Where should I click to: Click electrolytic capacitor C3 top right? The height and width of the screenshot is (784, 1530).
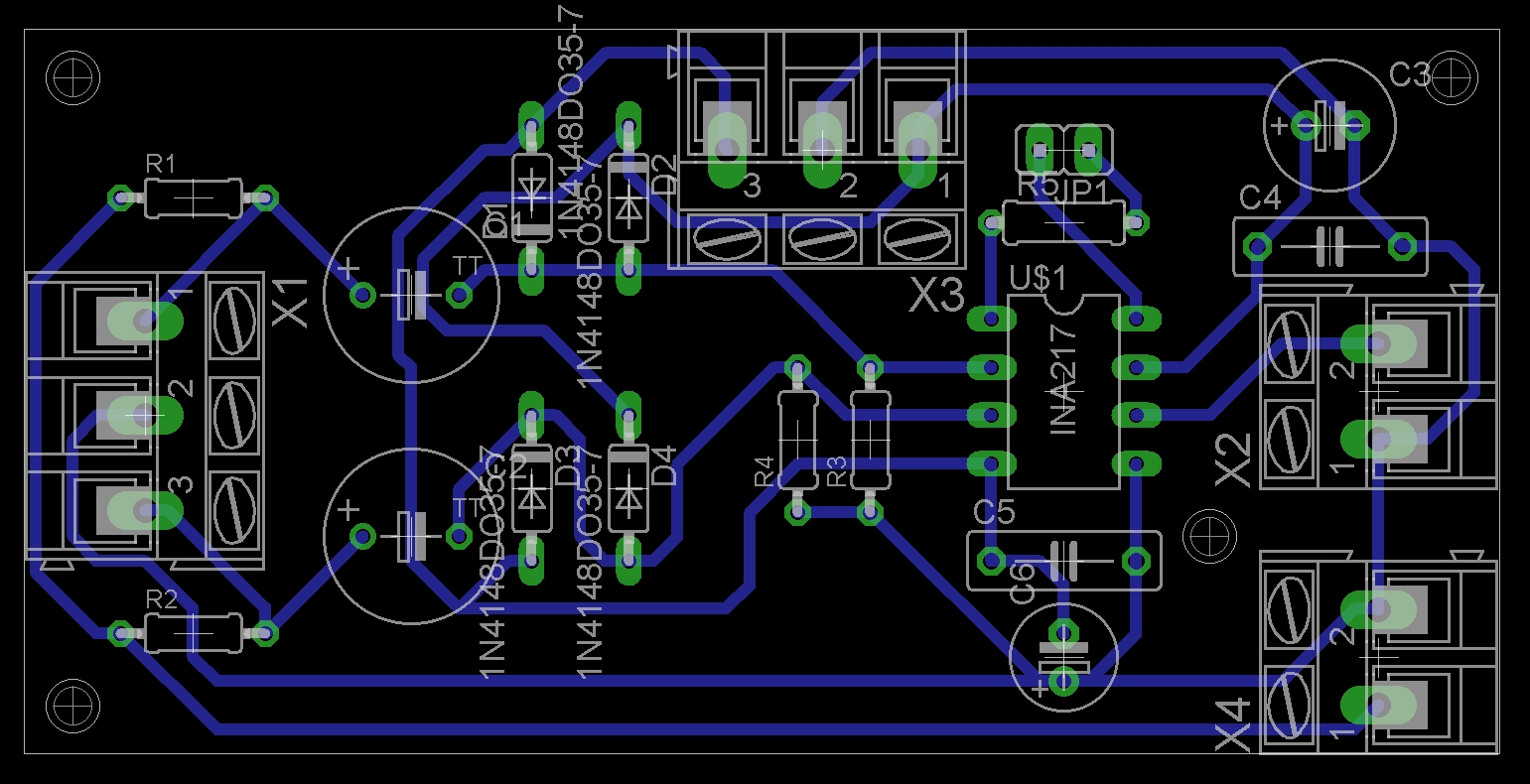click(x=1328, y=124)
